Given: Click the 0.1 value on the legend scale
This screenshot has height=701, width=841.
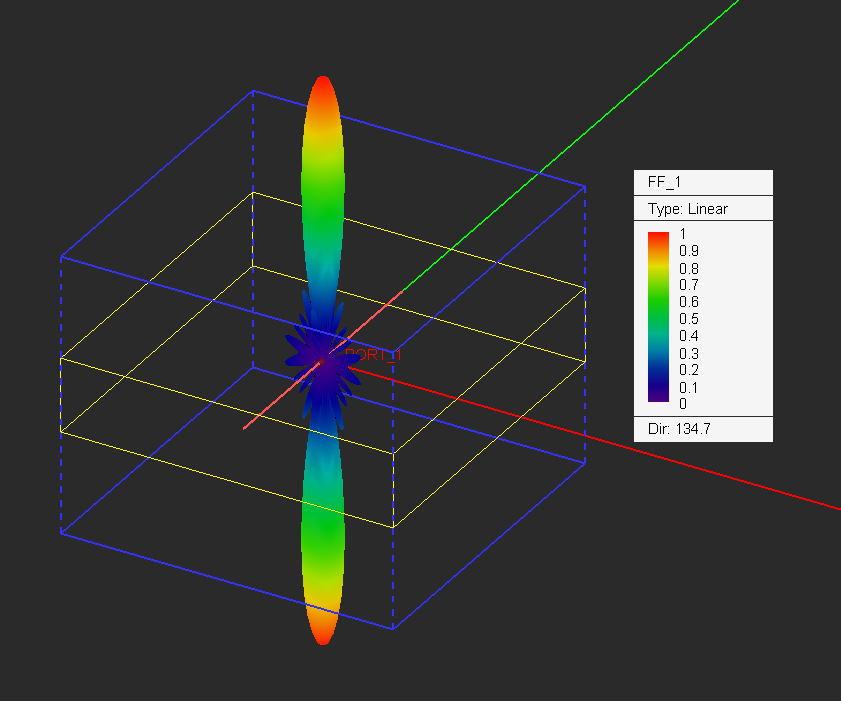Looking at the screenshot, I should 689,387.
